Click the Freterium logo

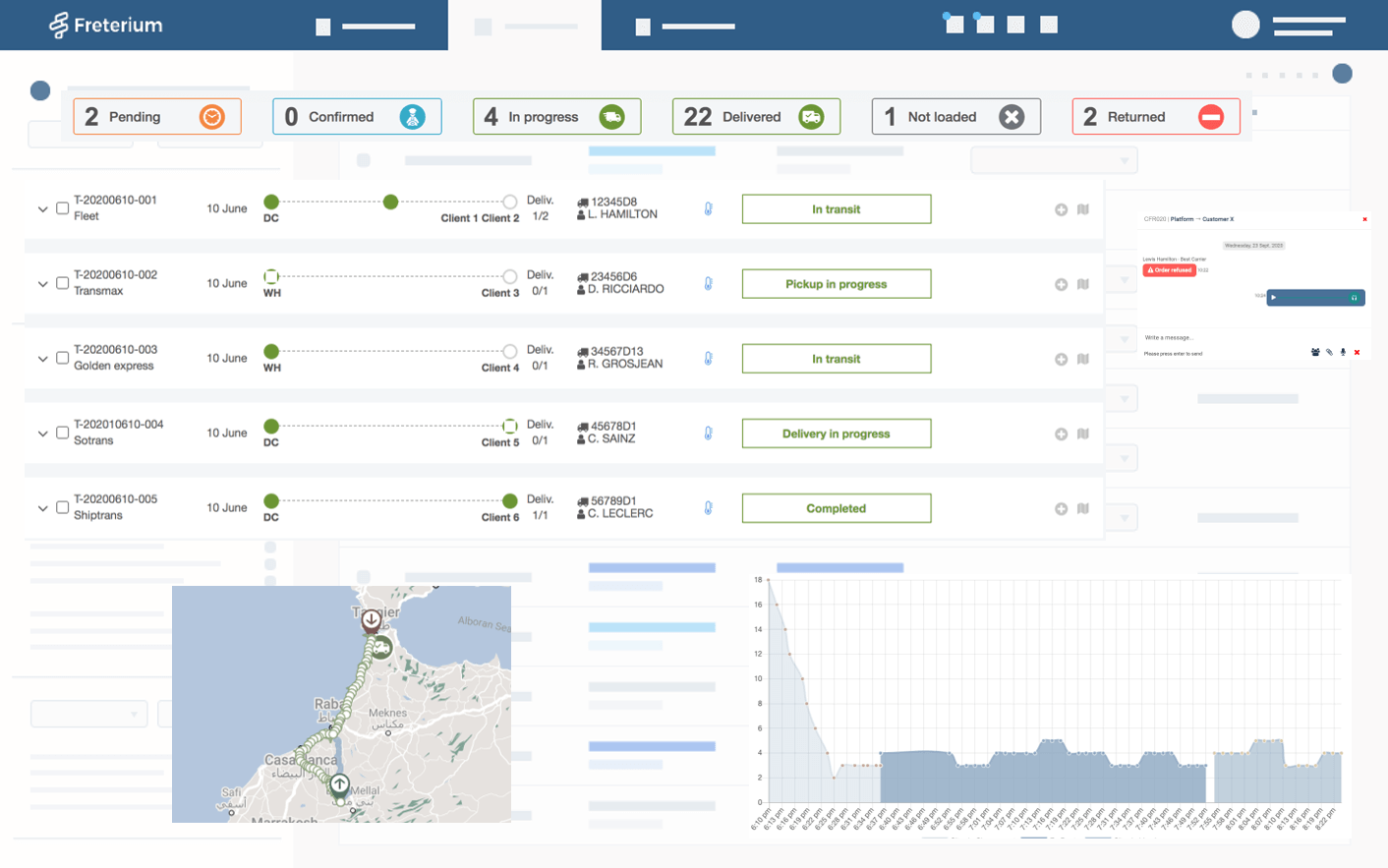tap(106, 25)
